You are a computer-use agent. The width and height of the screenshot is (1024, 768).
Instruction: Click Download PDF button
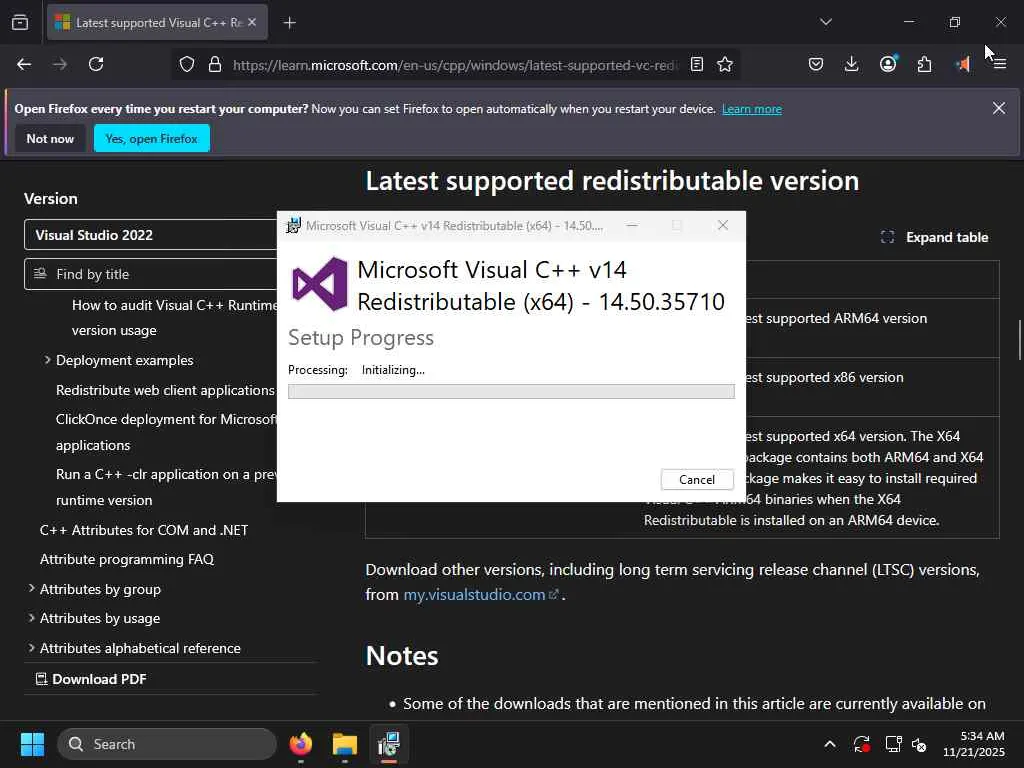(91, 679)
